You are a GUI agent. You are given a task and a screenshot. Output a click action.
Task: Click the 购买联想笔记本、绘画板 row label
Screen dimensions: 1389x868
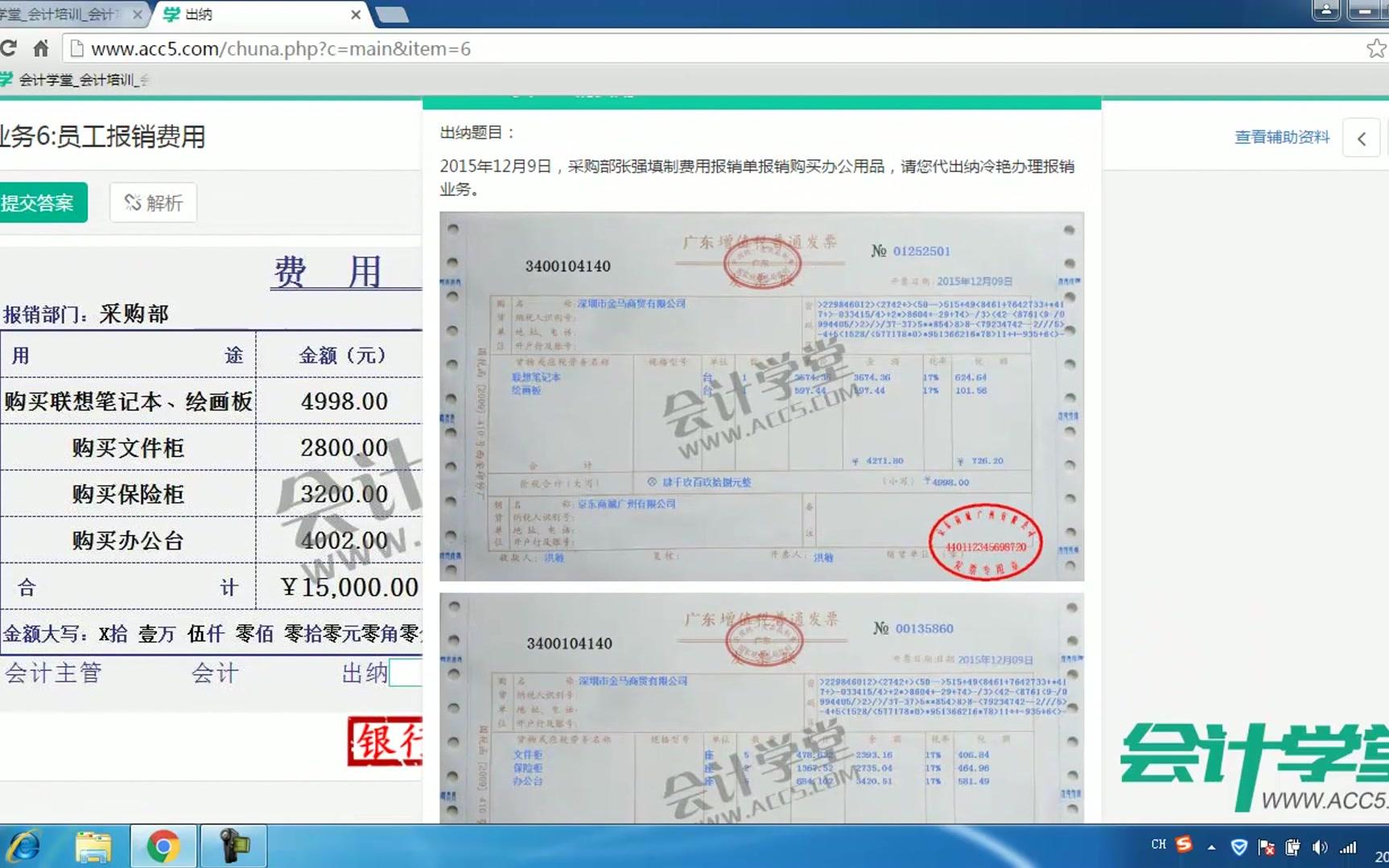[128, 401]
